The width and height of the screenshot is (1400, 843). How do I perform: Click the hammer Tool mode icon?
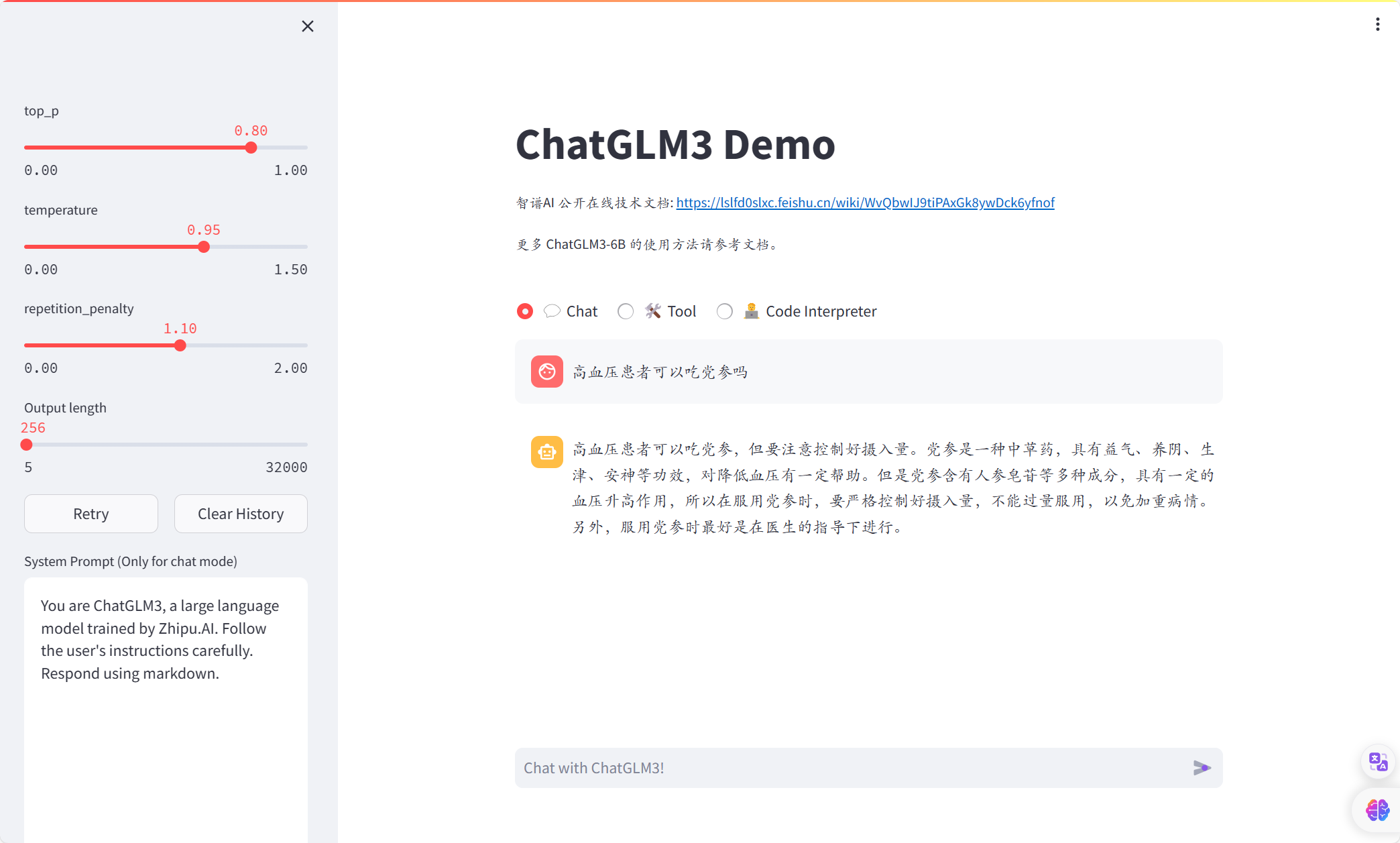pyautogui.click(x=653, y=311)
